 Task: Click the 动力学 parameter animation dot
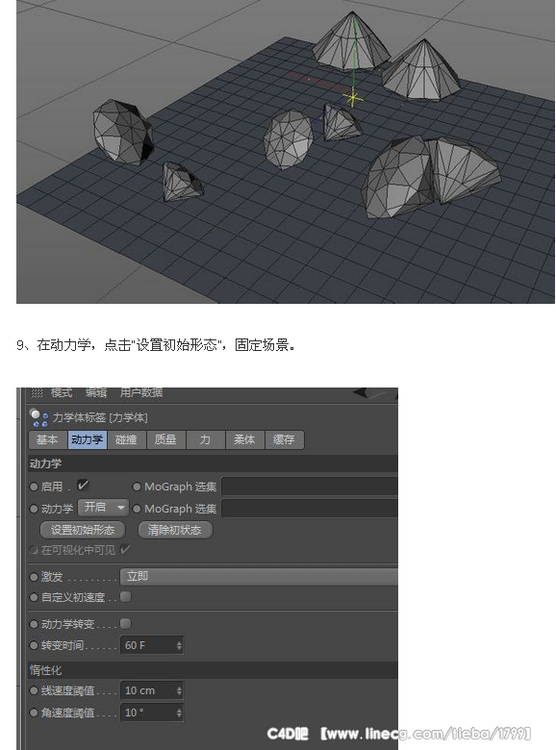pos(33,509)
